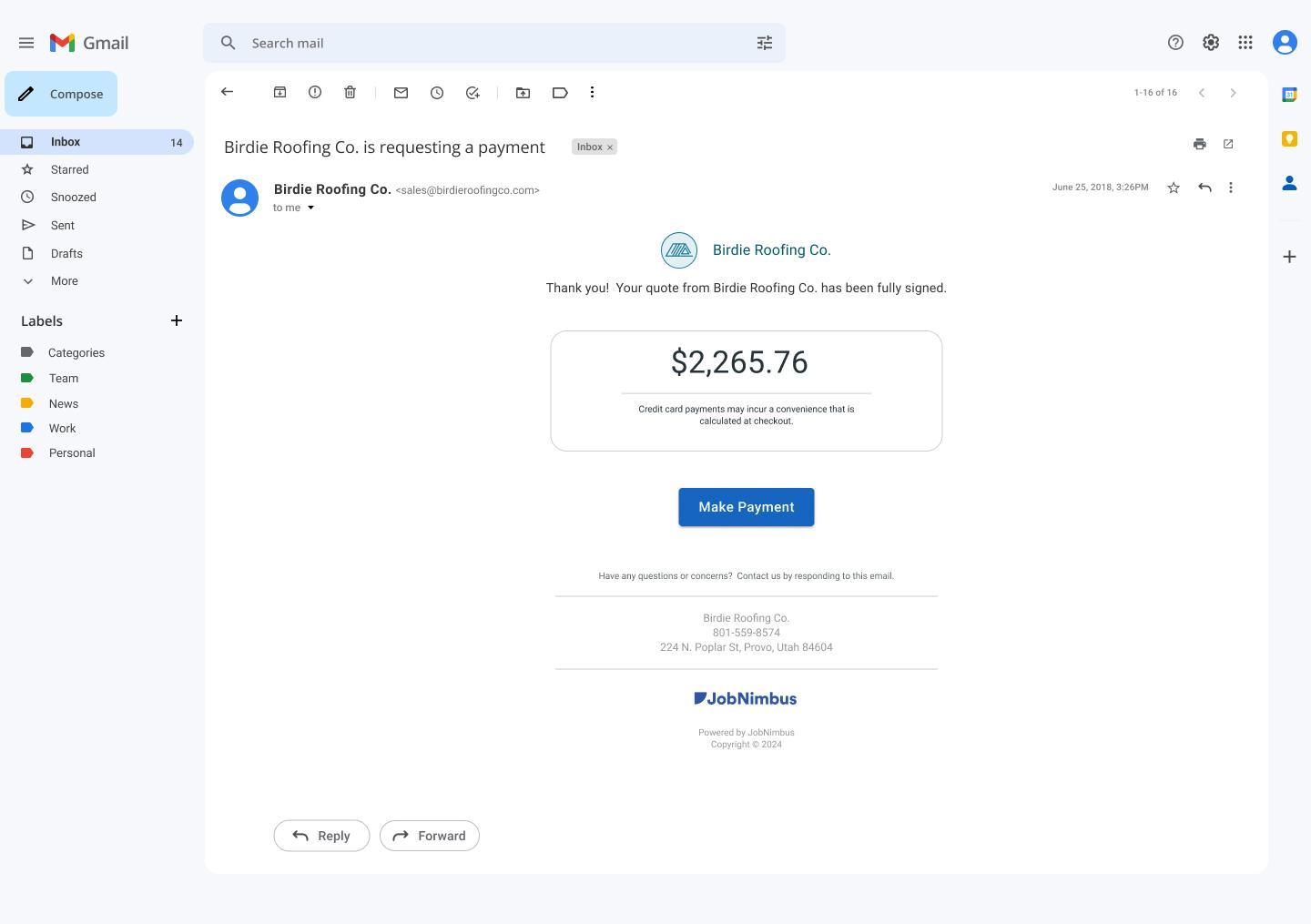Click the Make Payment button
Image resolution: width=1311 pixels, height=924 pixels.
[747, 507]
